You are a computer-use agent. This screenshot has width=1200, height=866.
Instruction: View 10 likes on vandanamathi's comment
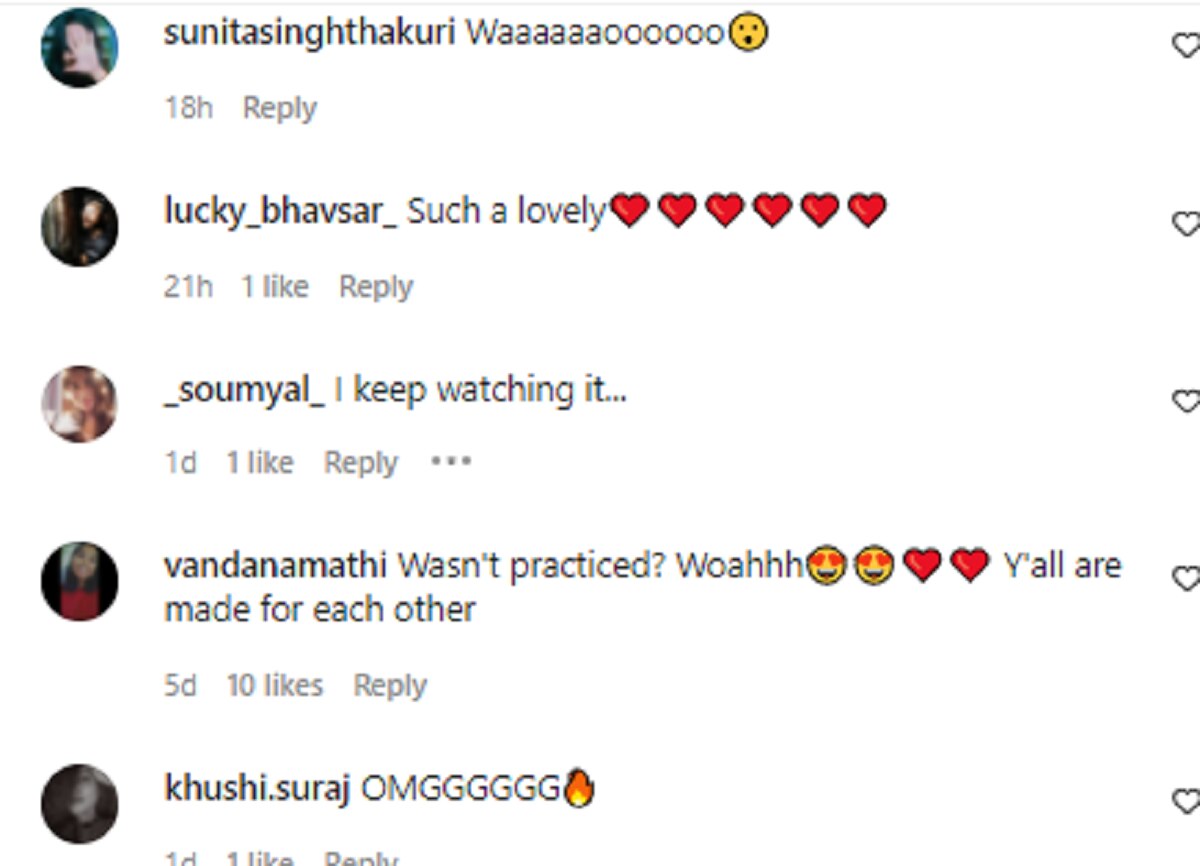275,686
